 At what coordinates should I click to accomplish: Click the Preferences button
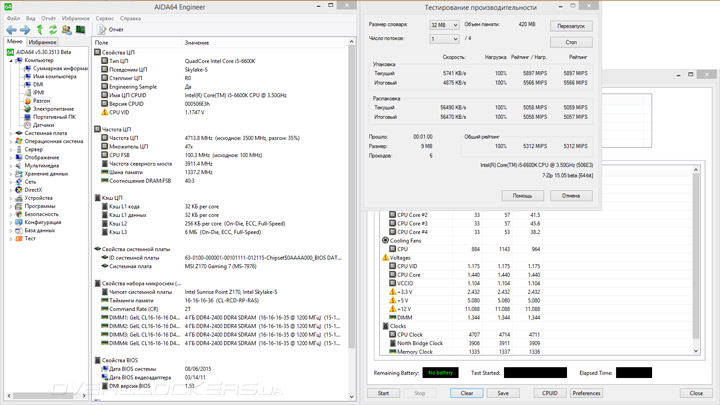[x=586, y=393]
